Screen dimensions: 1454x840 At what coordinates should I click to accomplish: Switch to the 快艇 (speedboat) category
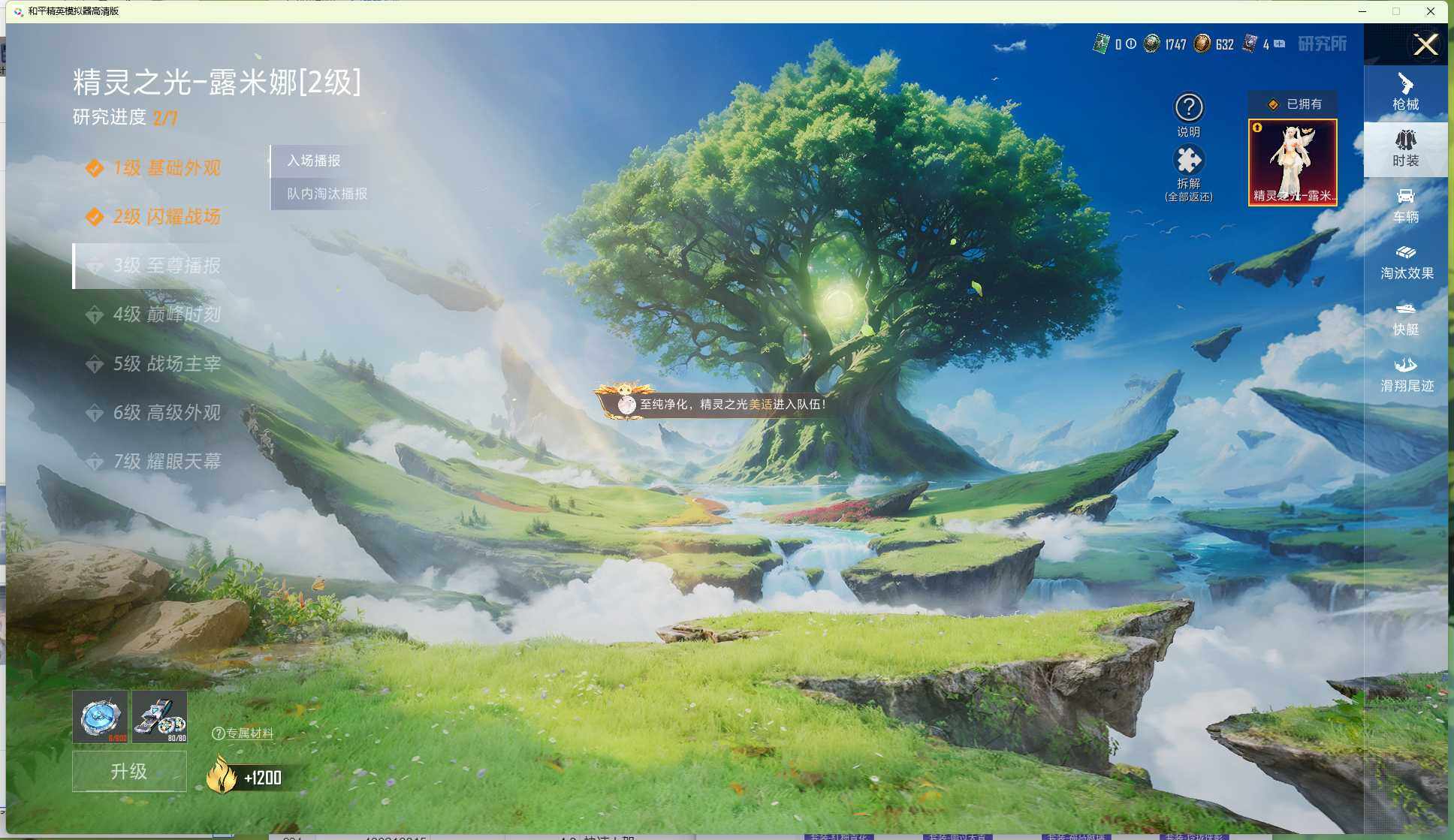pyautogui.click(x=1405, y=318)
